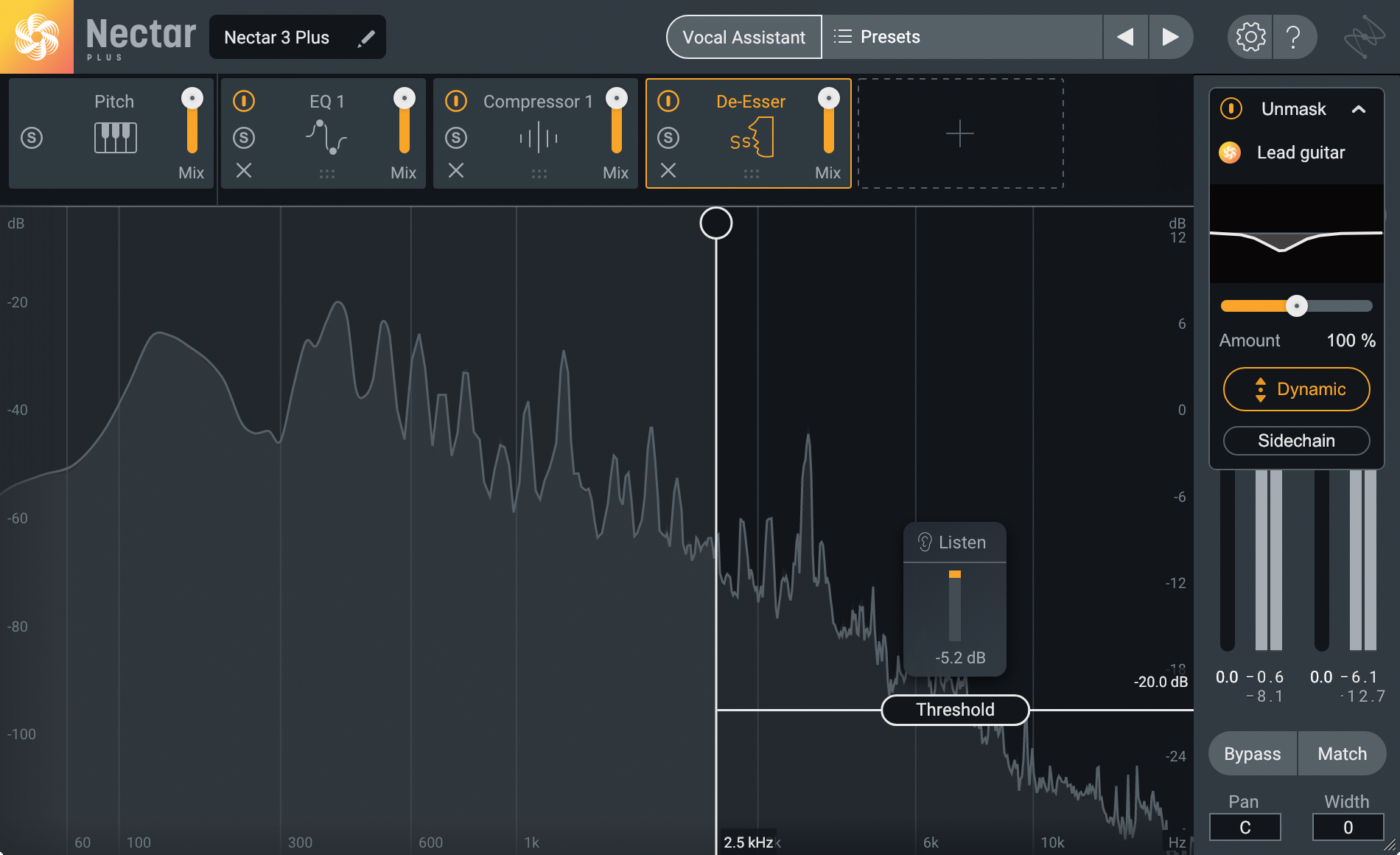This screenshot has height=855, width=1400.
Task: Open the Presets list
Action: click(877, 37)
